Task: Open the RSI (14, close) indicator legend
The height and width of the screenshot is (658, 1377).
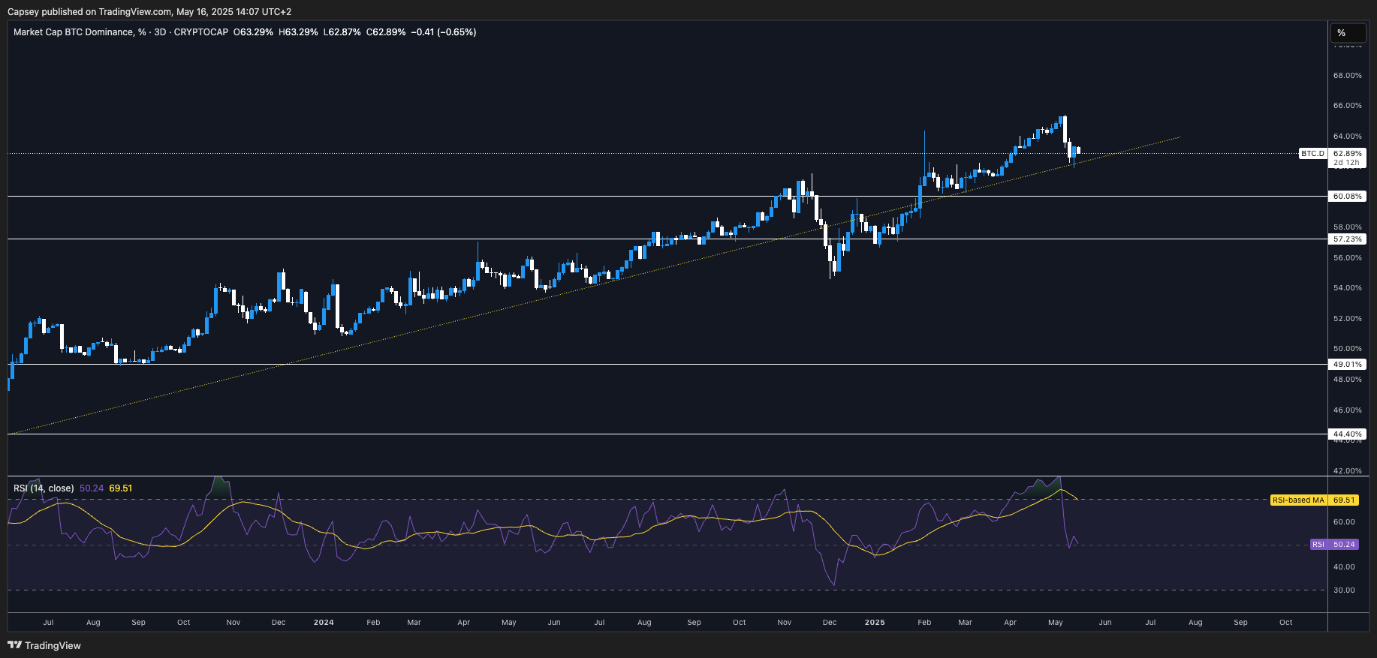Action: (x=45, y=488)
